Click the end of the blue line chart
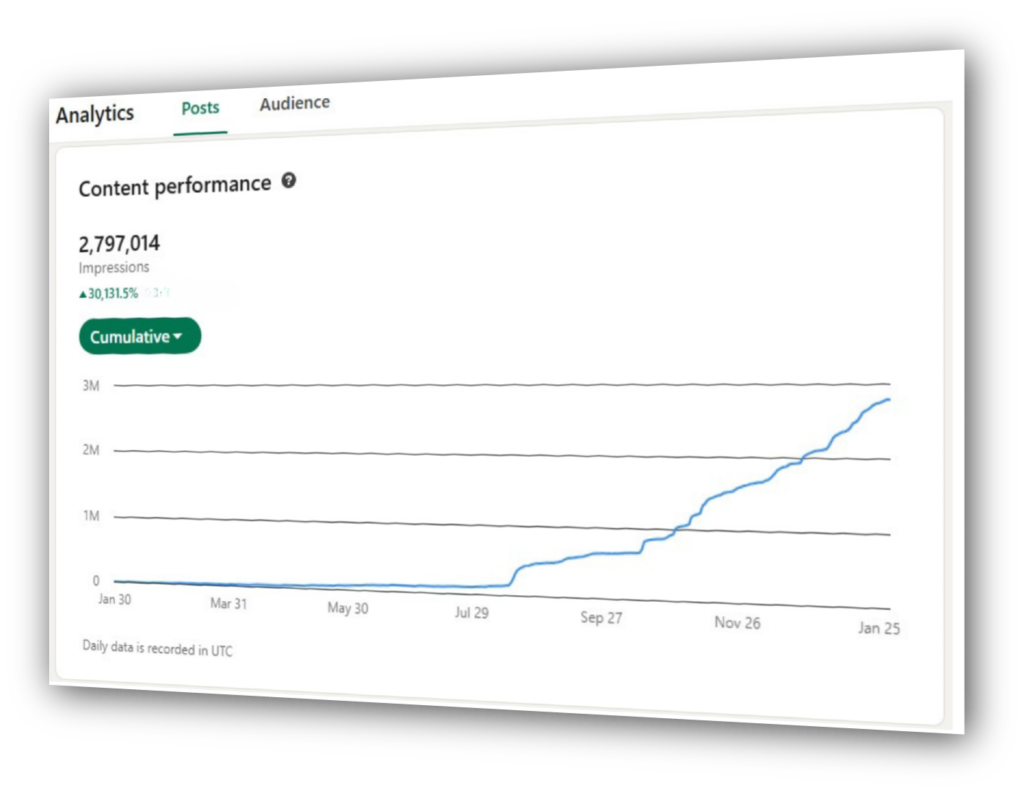1024x794 pixels. click(888, 399)
